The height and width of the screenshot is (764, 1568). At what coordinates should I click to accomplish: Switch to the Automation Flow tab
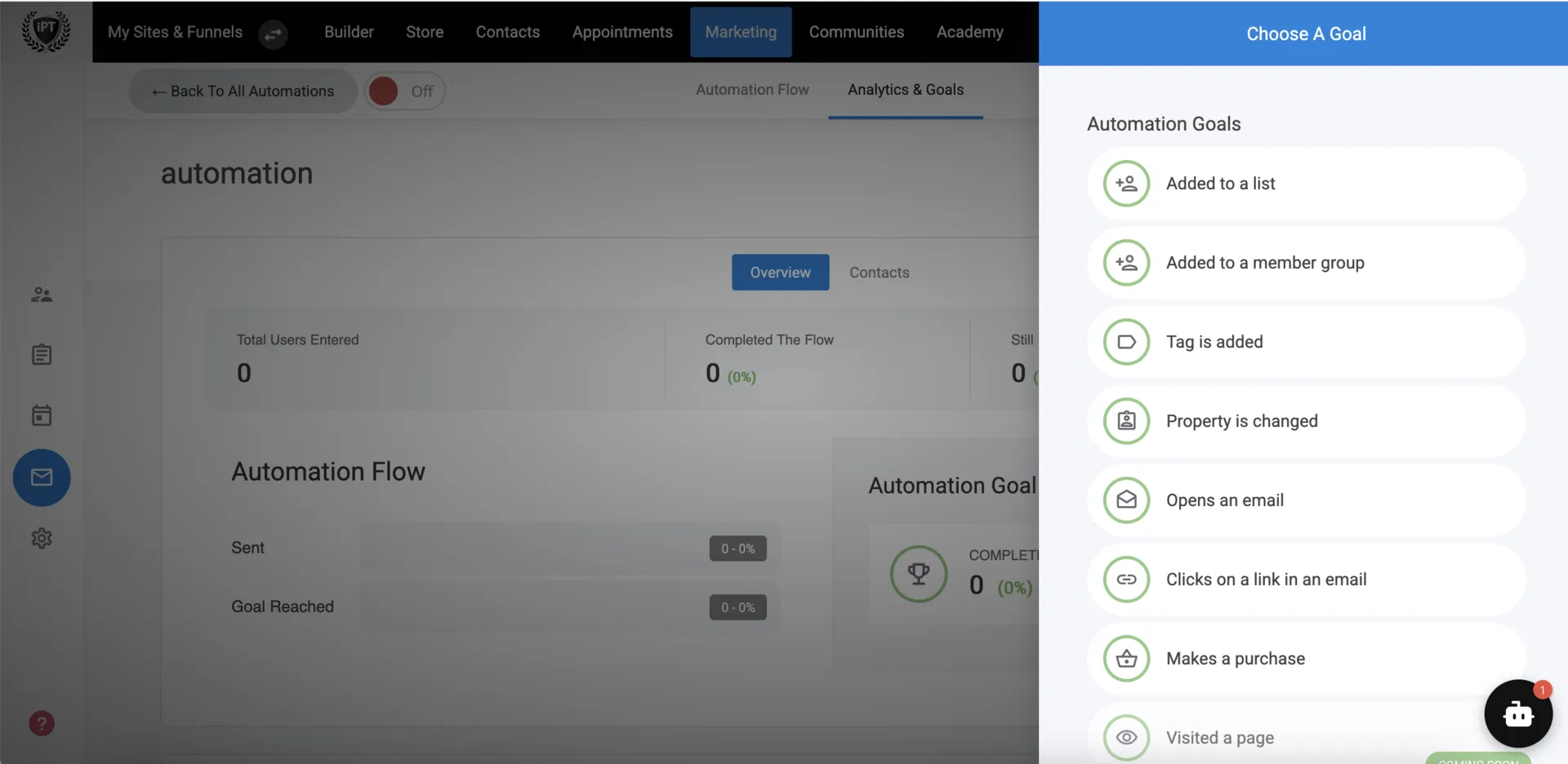[x=752, y=90]
